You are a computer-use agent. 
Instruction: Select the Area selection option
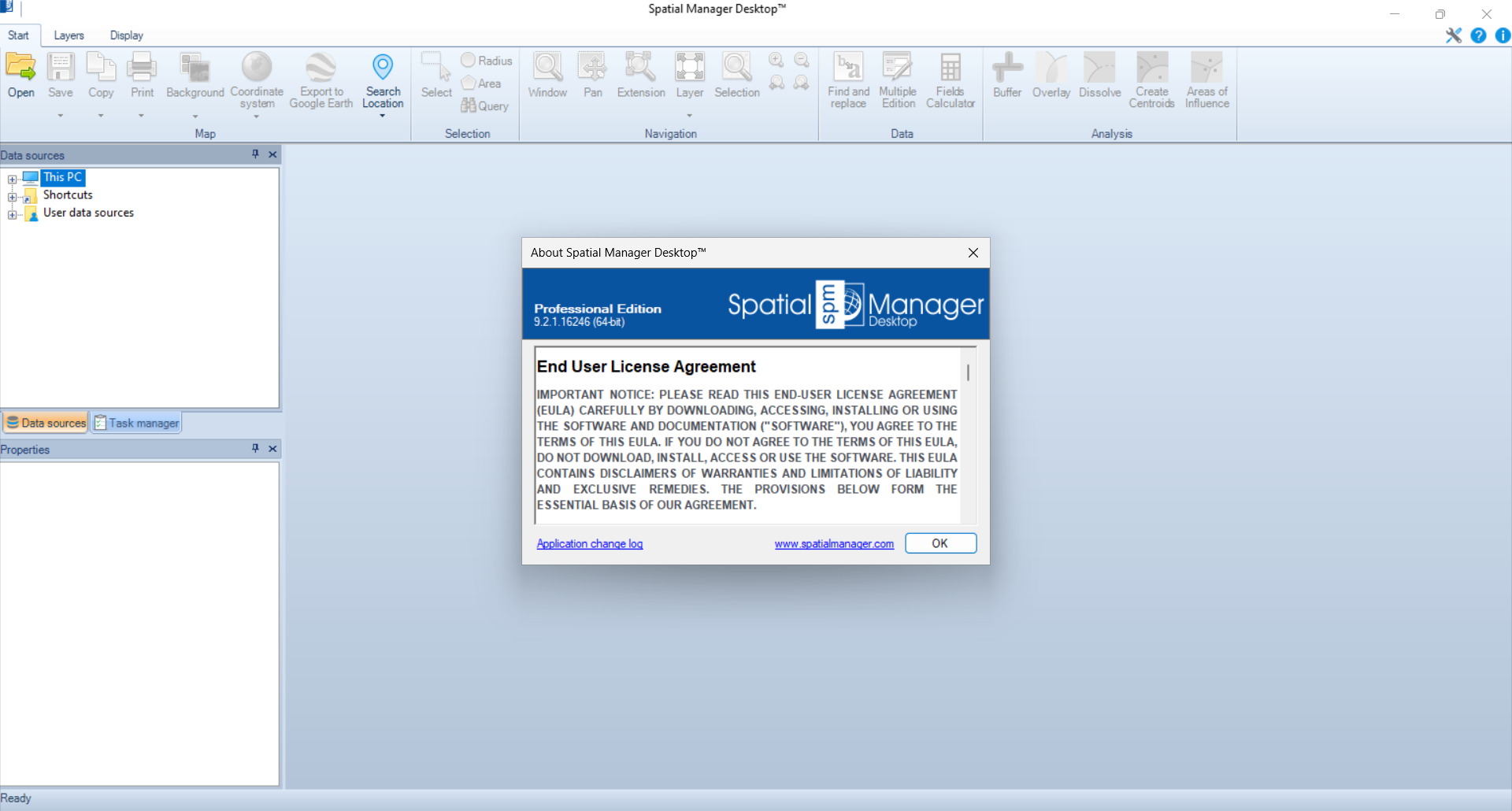480,83
